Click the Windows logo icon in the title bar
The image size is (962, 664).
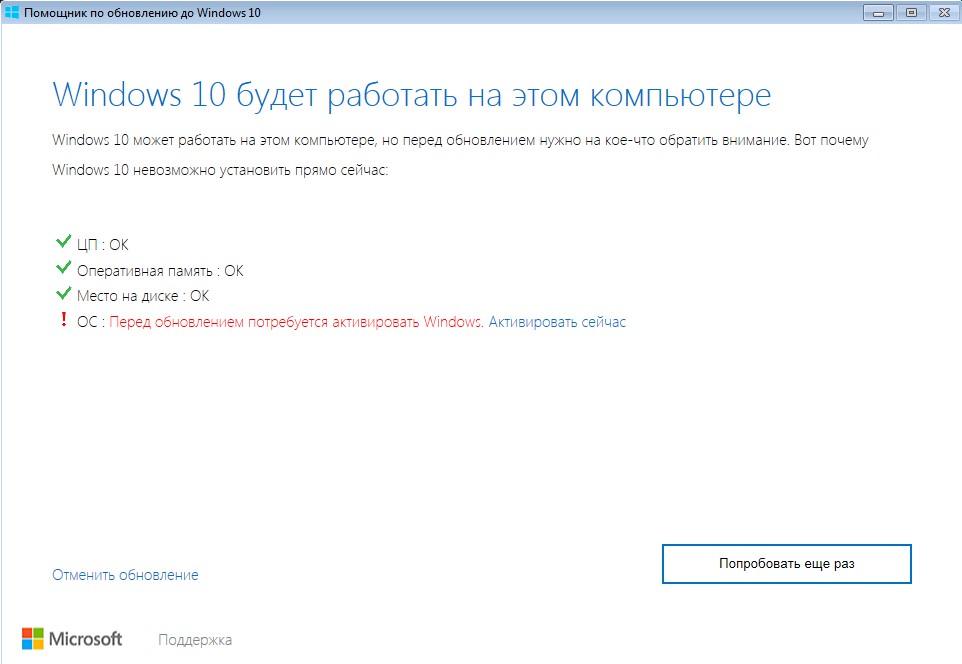point(12,12)
